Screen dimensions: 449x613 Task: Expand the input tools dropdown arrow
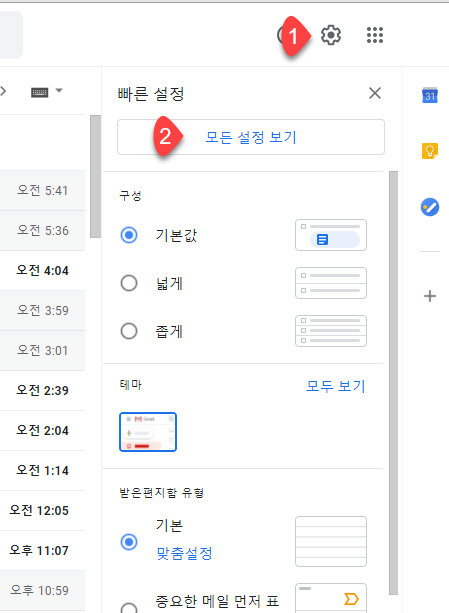[59, 91]
